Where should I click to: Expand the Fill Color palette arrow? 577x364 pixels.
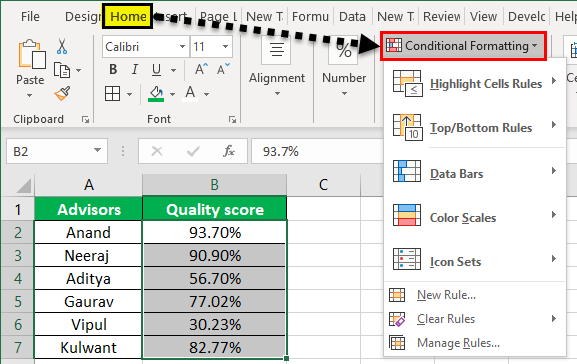[x=172, y=94]
